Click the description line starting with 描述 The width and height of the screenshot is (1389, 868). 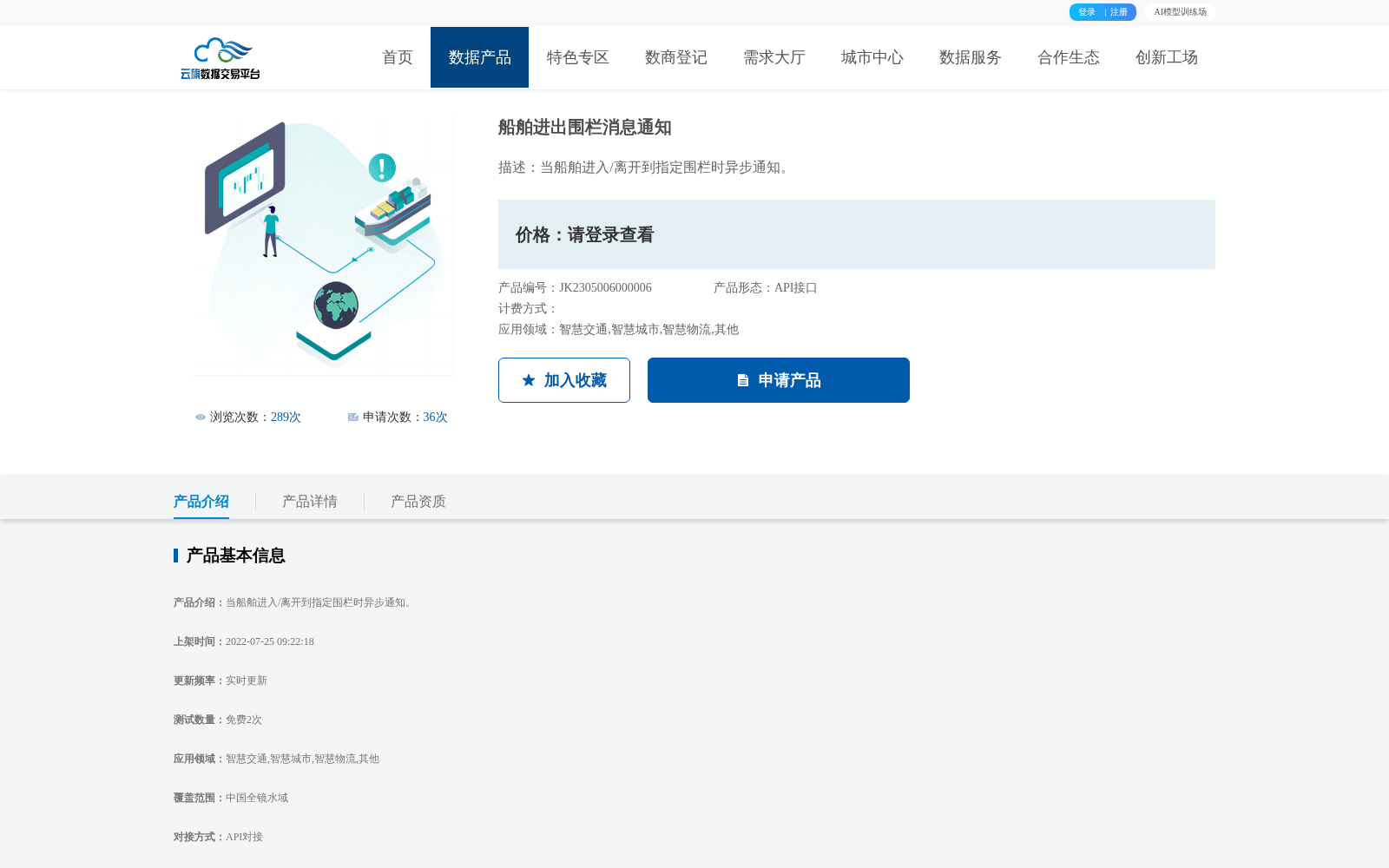click(647, 168)
